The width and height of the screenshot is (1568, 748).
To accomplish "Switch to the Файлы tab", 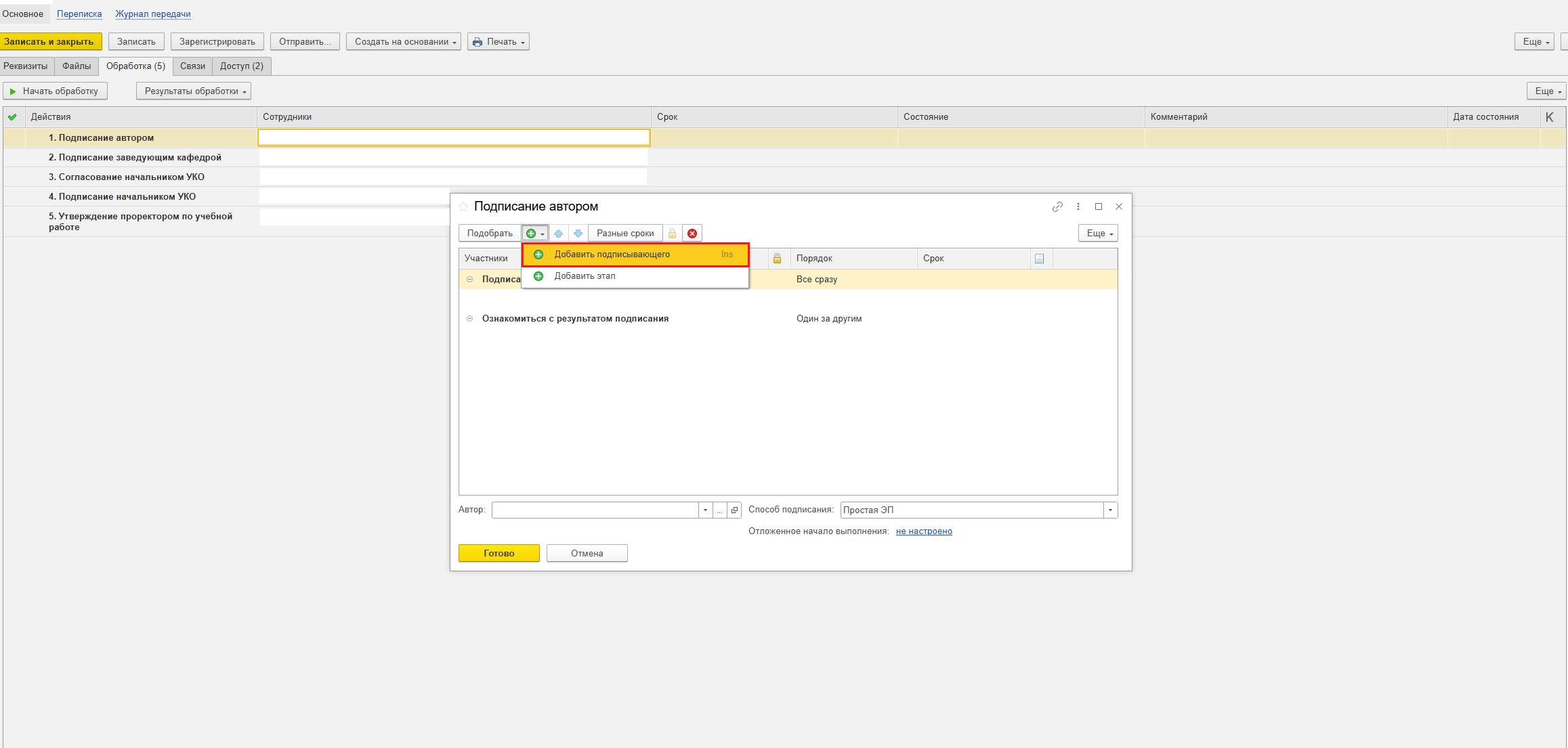I will (77, 66).
